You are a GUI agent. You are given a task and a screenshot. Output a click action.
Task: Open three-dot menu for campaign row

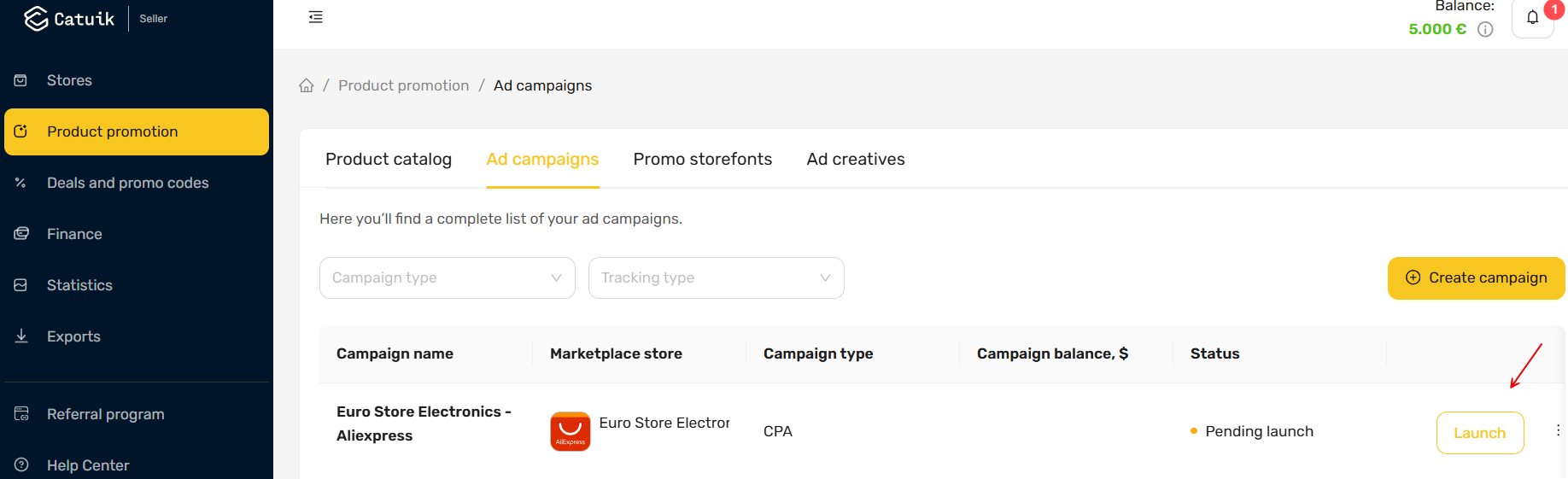click(x=1559, y=430)
